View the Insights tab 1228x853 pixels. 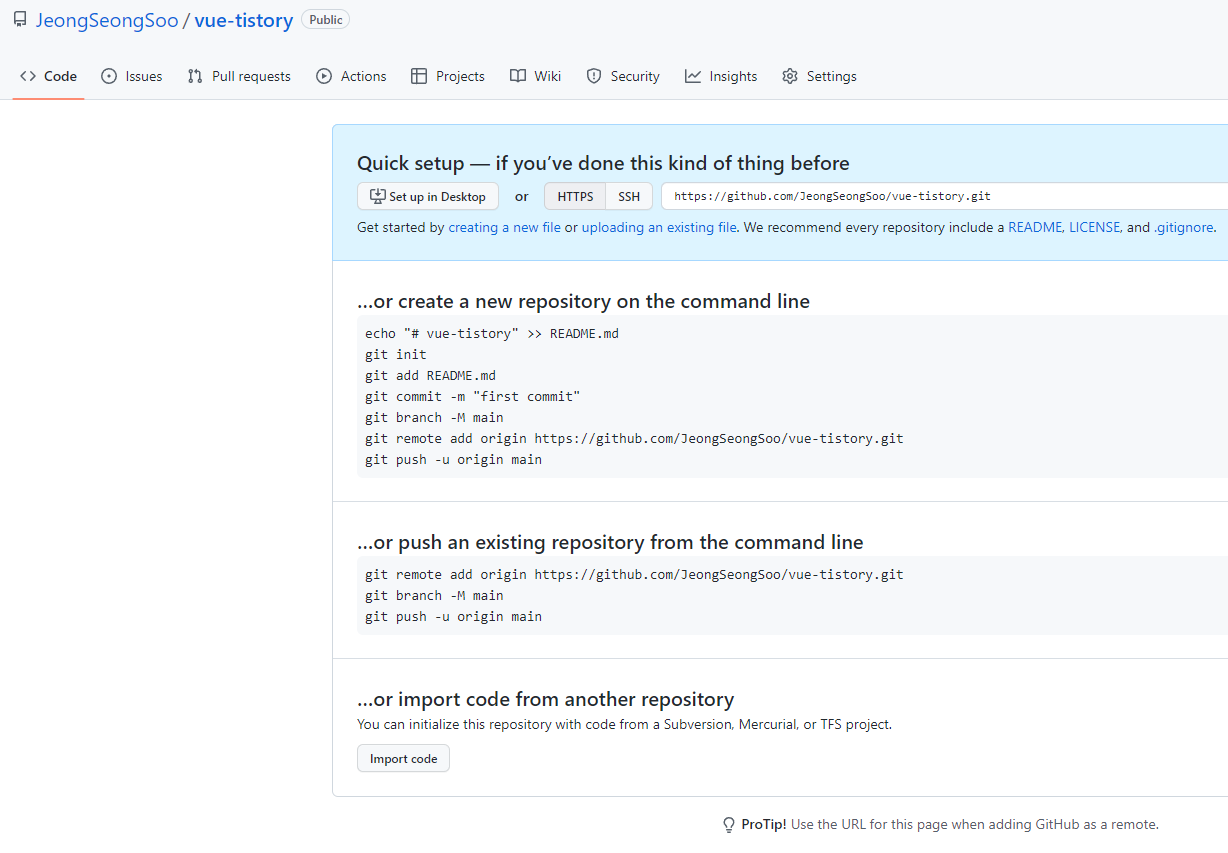point(721,76)
